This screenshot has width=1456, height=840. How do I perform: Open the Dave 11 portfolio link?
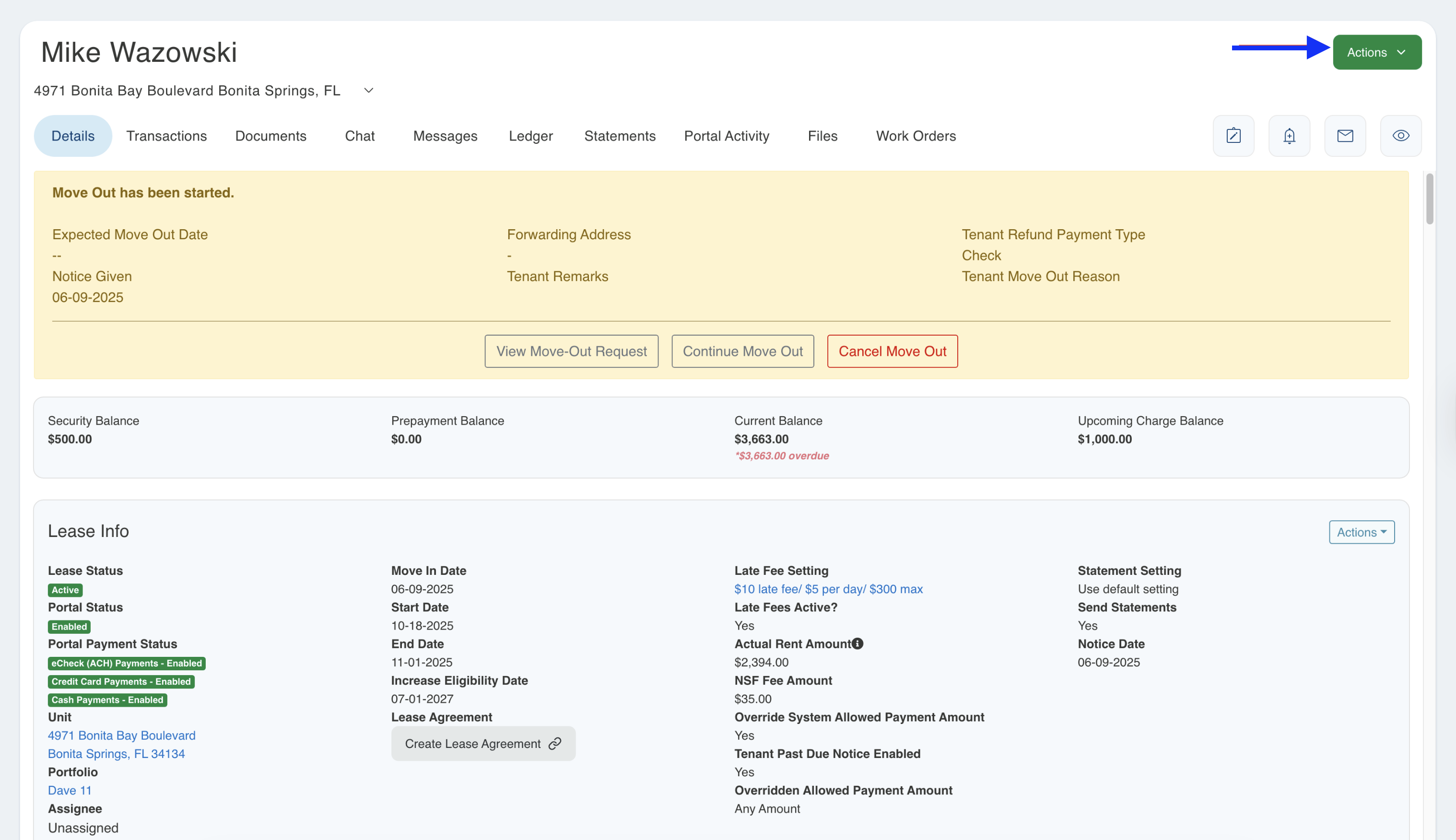tap(69, 791)
